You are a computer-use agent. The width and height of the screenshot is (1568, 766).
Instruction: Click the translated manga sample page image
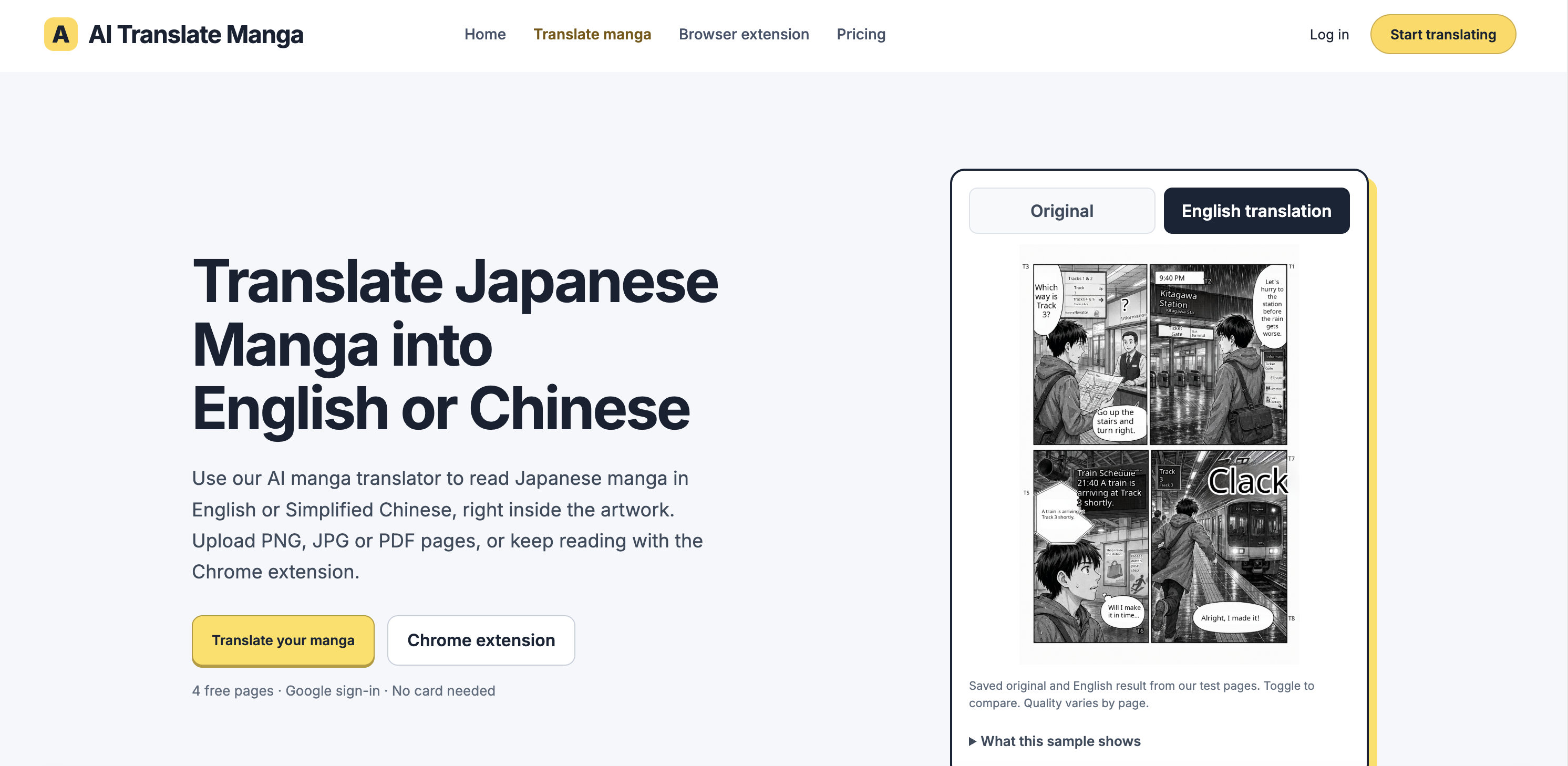pyautogui.click(x=1159, y=453)
